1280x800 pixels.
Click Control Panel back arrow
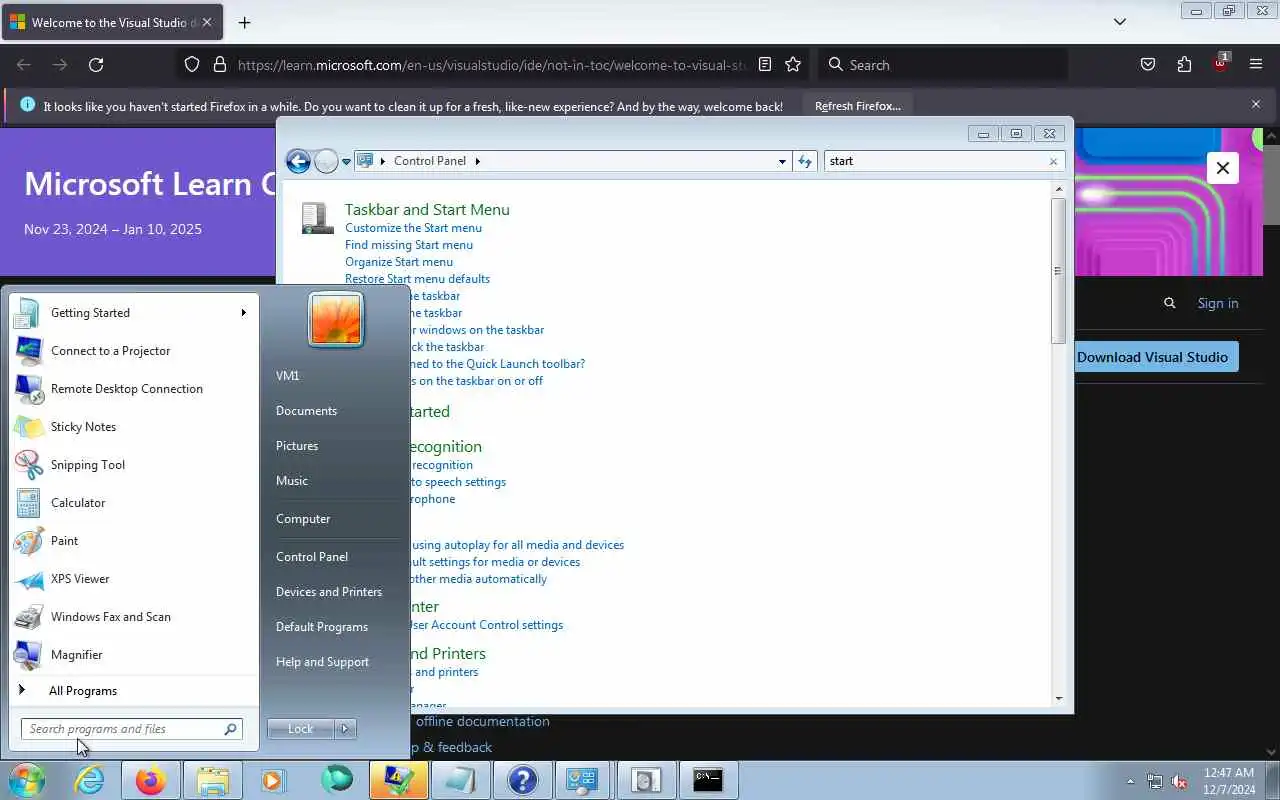298,161
